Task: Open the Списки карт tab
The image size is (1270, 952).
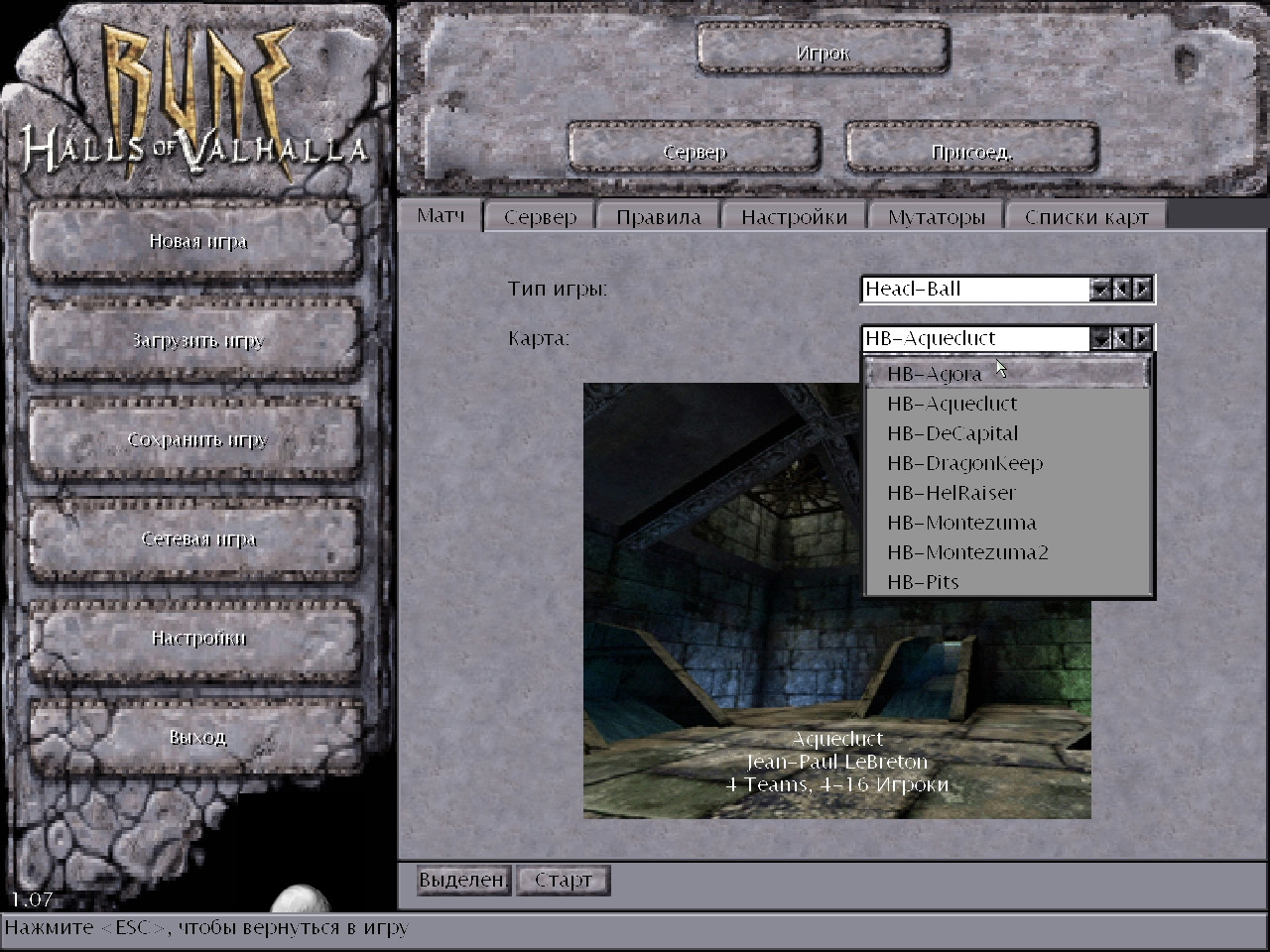Action: [x=1086, y=217]
